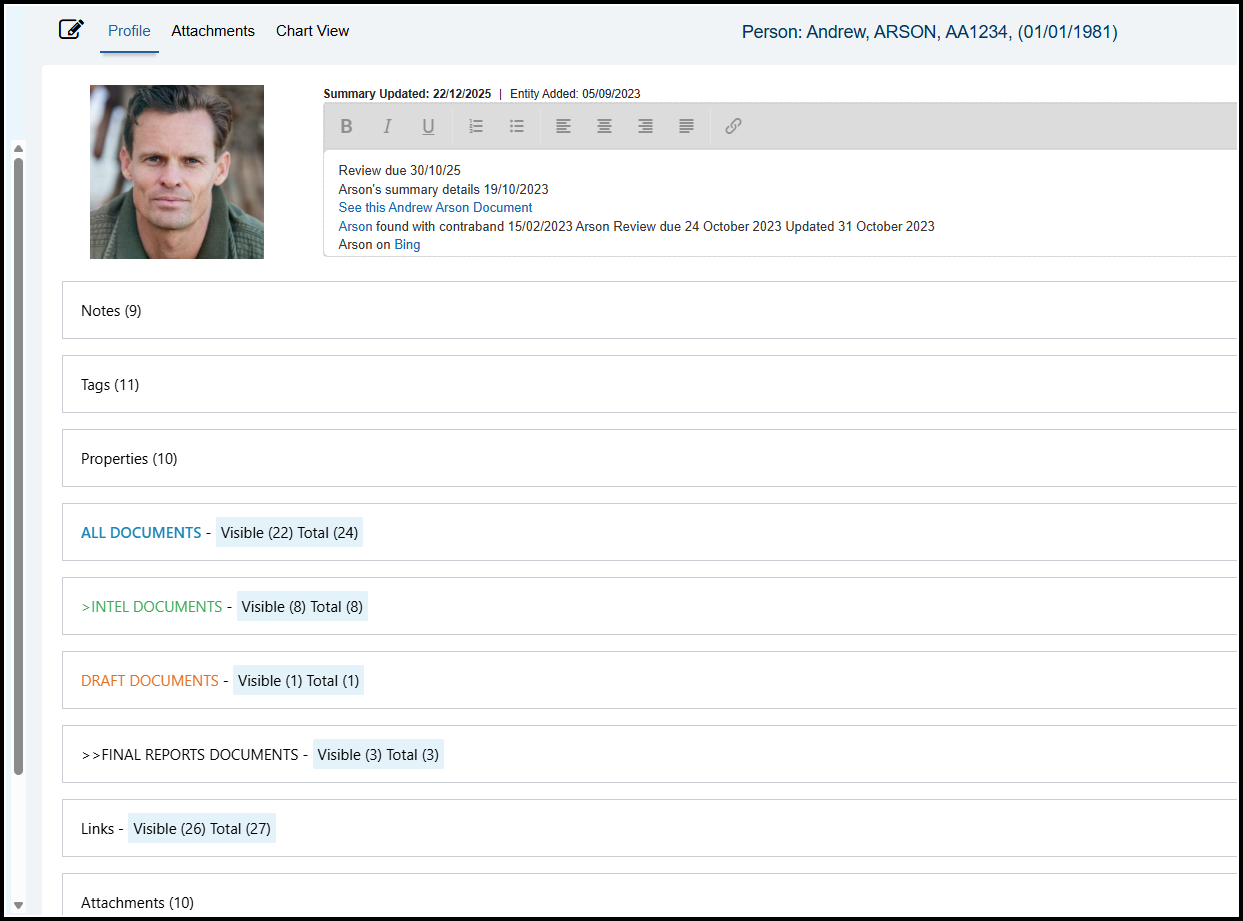The width and height of the screenshot is (1243, 921).
Task: Align summary text to the right
Action: 646,126
